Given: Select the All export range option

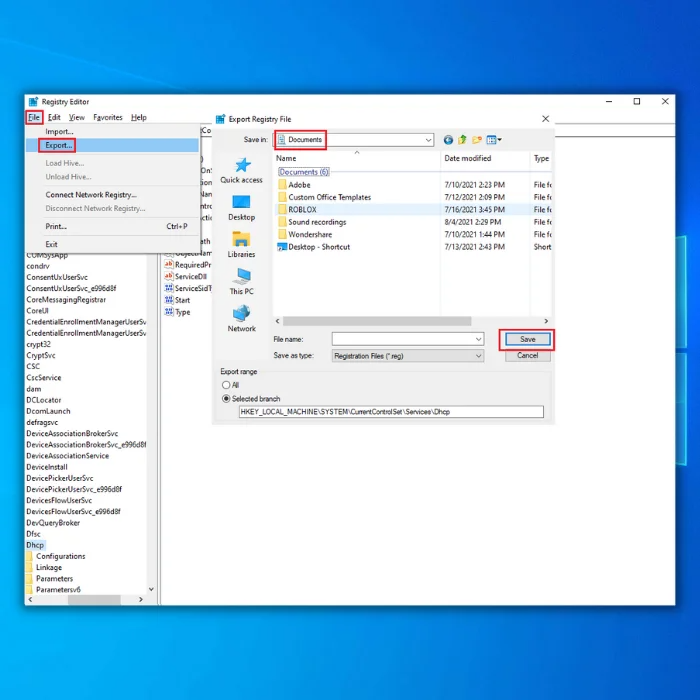Looking at the screenshot, I should point(226,385).
